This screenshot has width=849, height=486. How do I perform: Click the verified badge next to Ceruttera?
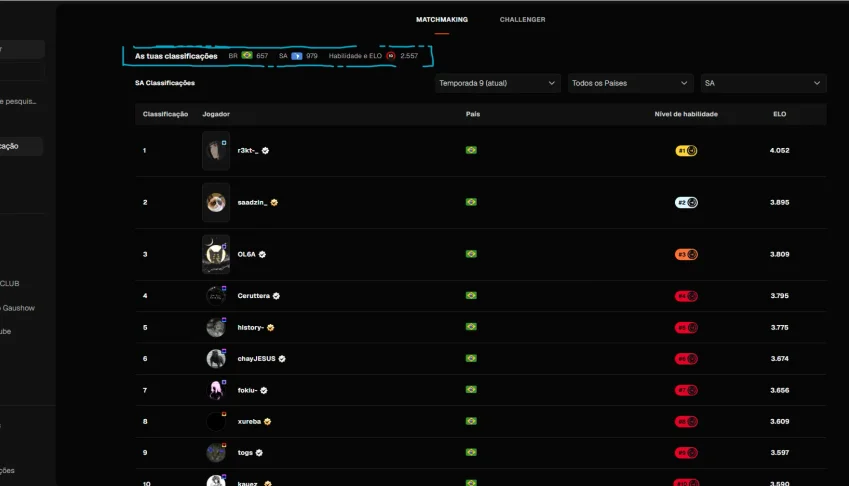[x=276, y=296]
